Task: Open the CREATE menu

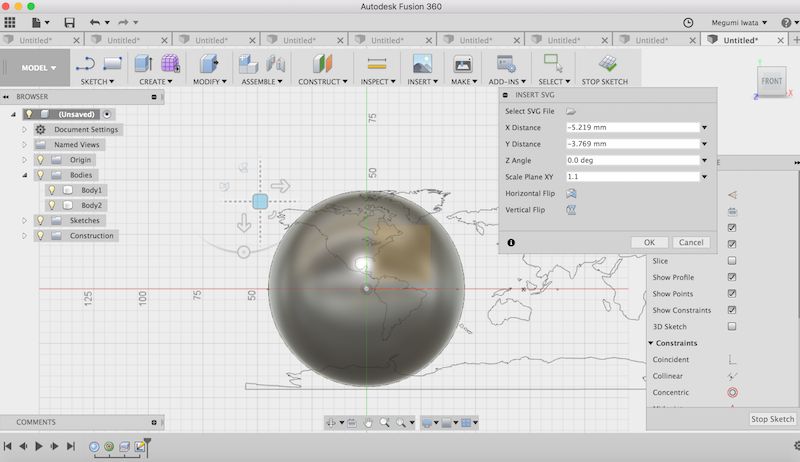Action: pos(156,82)
